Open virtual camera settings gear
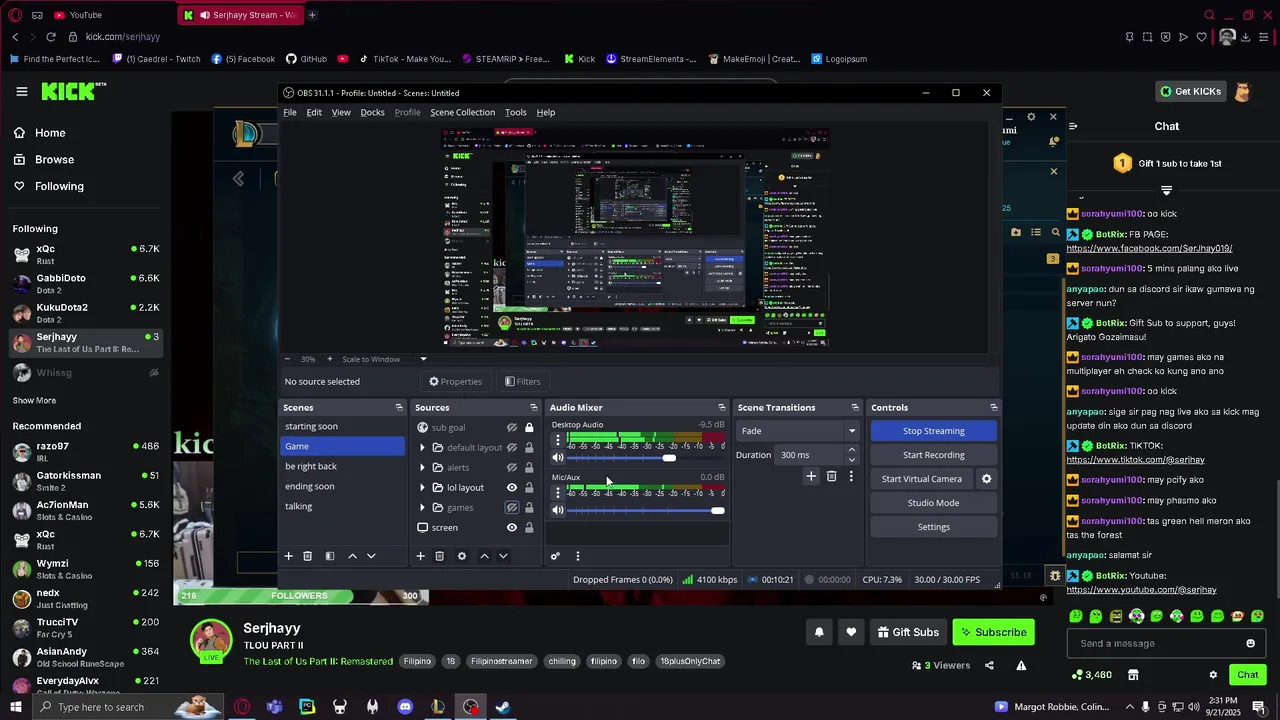 coord(986,479)
